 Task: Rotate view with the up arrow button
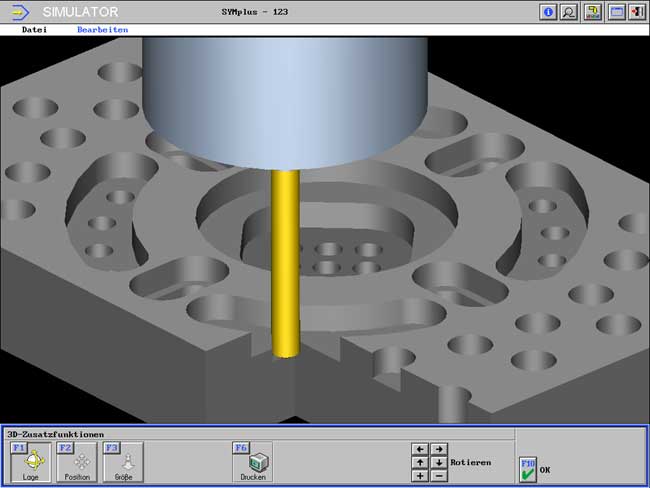[420, 463]
